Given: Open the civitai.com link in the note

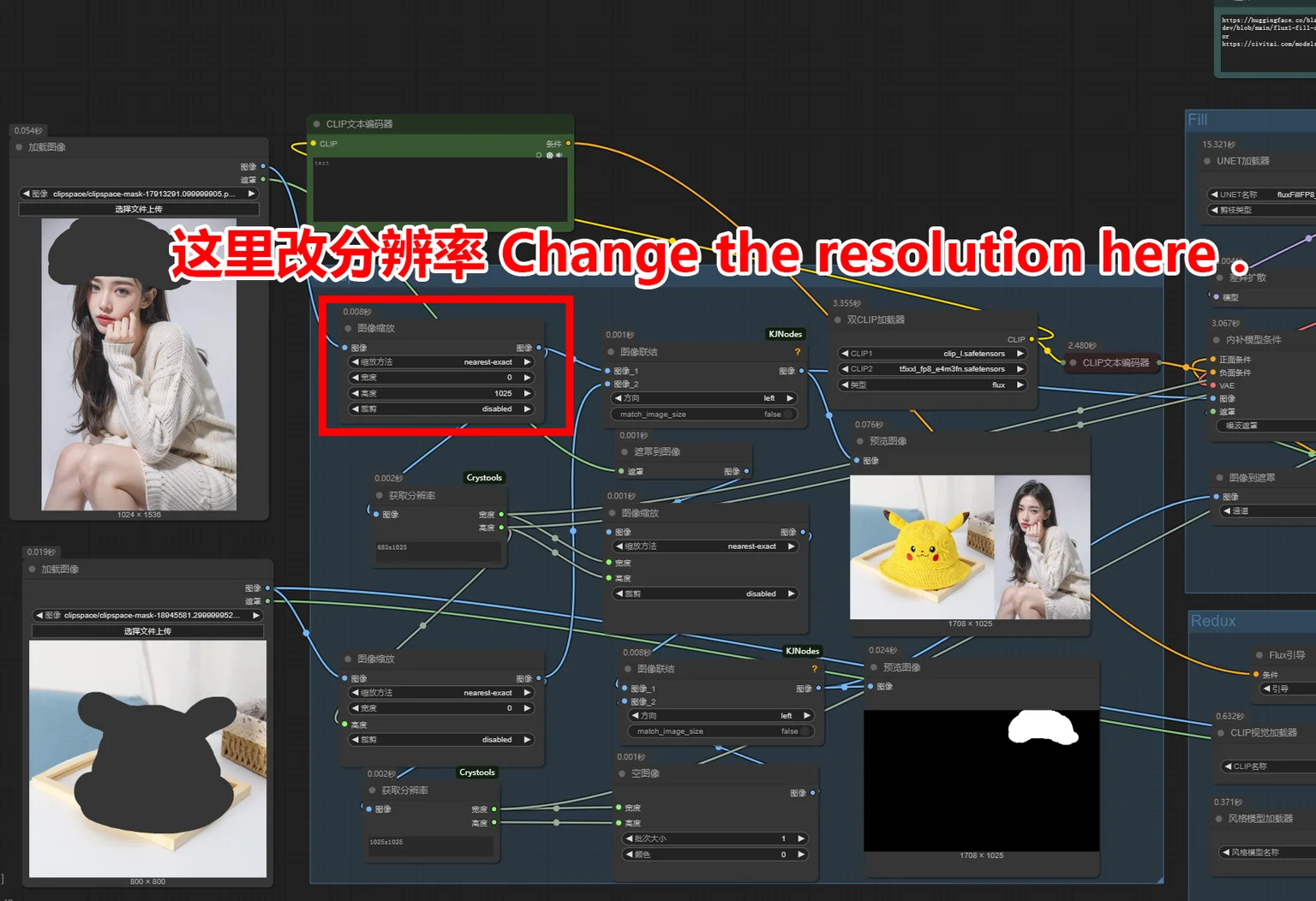Looking at the screenshot, I should (1269, 44).
